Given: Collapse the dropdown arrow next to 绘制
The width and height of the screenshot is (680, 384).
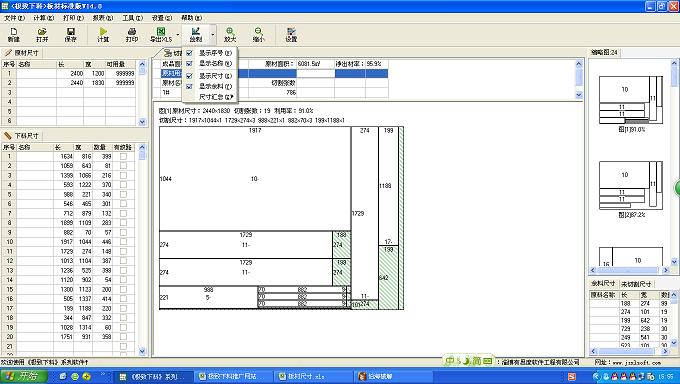Looking at the screenshot, I should tap(212, 35).
